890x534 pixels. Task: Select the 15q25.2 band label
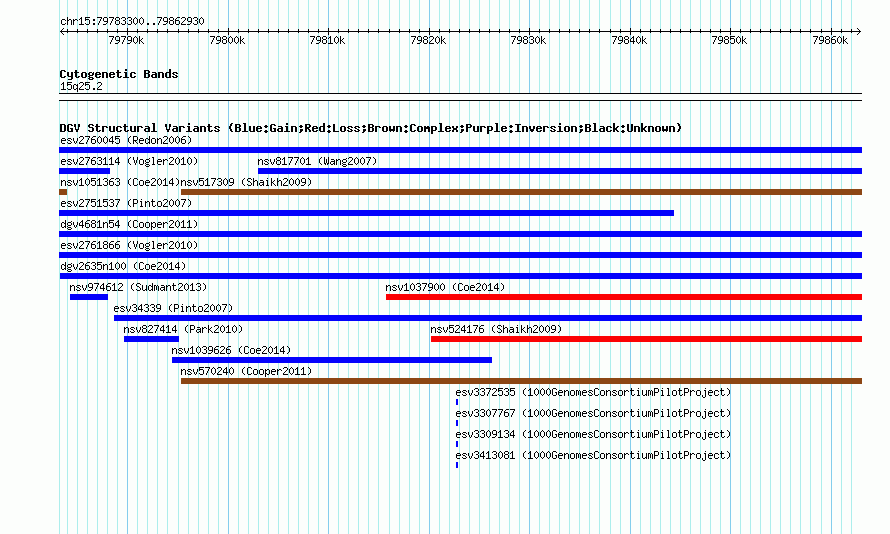pyautogui.click(x=81, y=86)
